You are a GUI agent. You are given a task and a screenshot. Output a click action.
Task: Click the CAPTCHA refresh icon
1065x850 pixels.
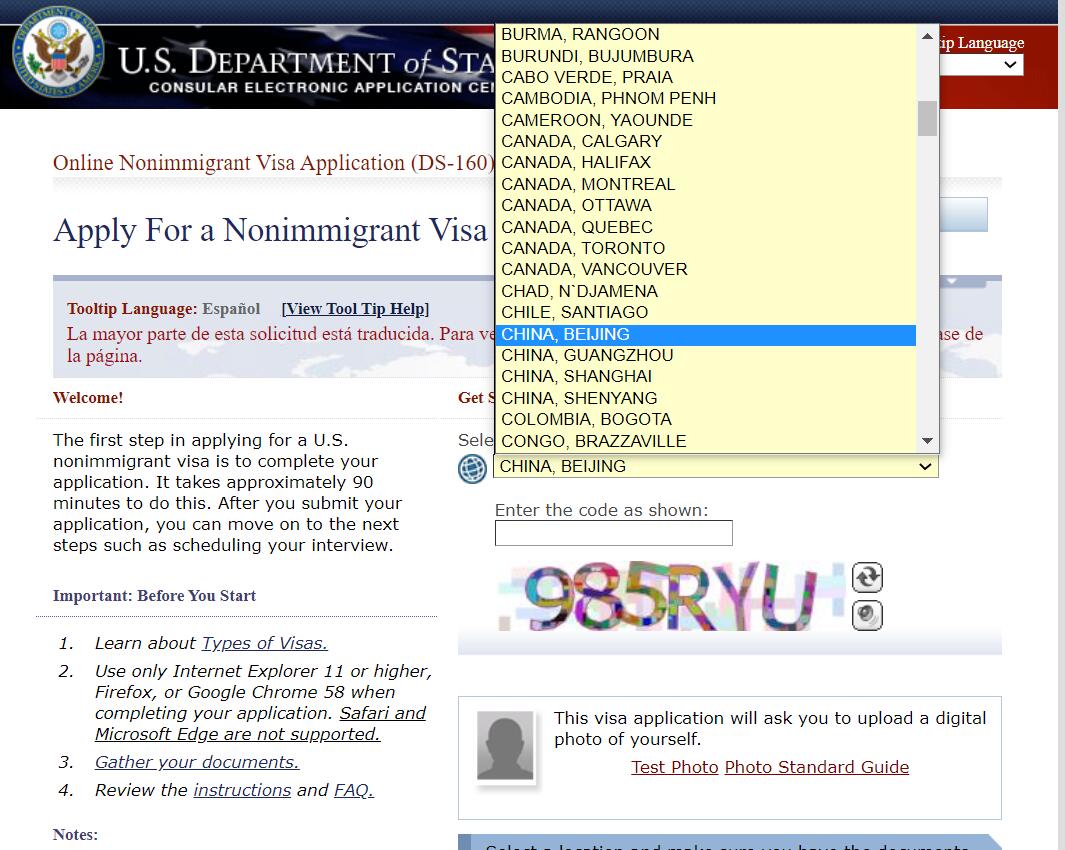pos(867,577)
